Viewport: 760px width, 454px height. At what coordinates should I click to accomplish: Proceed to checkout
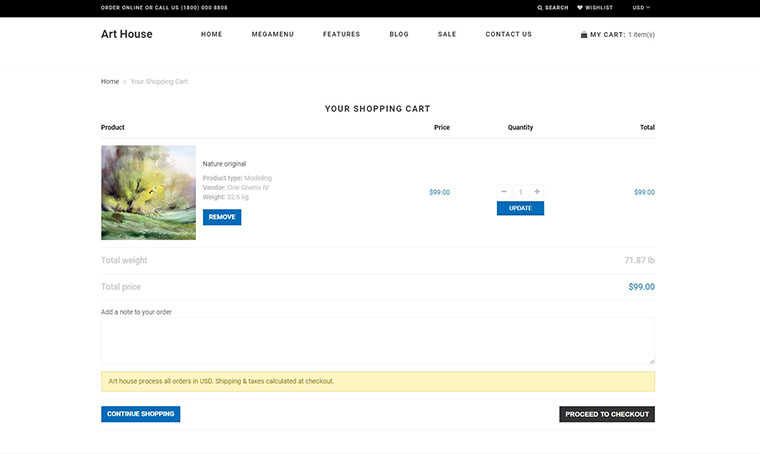tap(606, 414)
